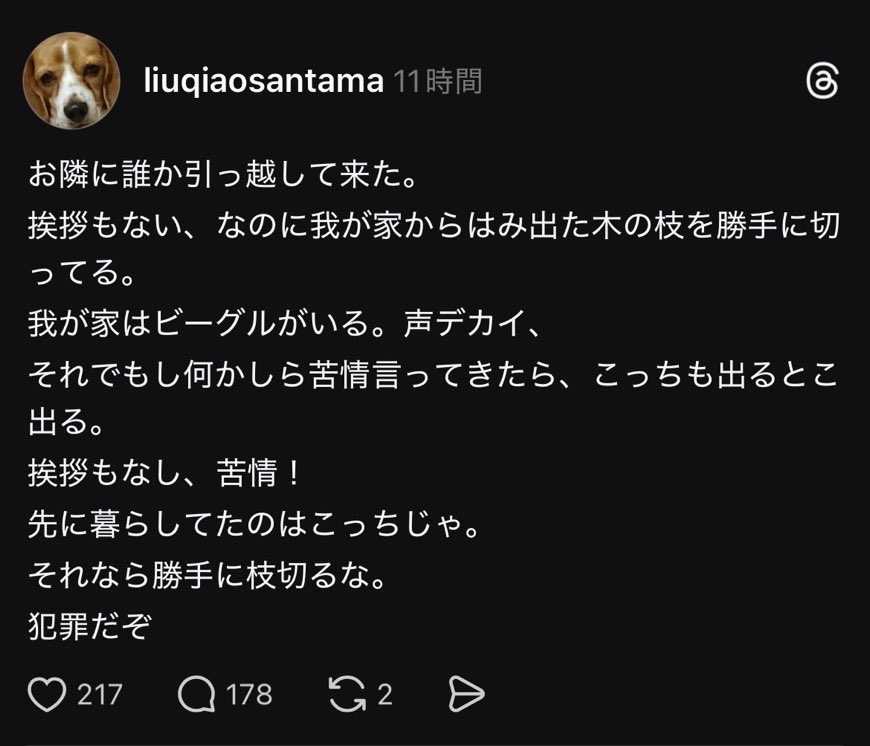Open the beagle profile picture
The width and height of the screenshot is (870, 746).
(x=71, y=81)
